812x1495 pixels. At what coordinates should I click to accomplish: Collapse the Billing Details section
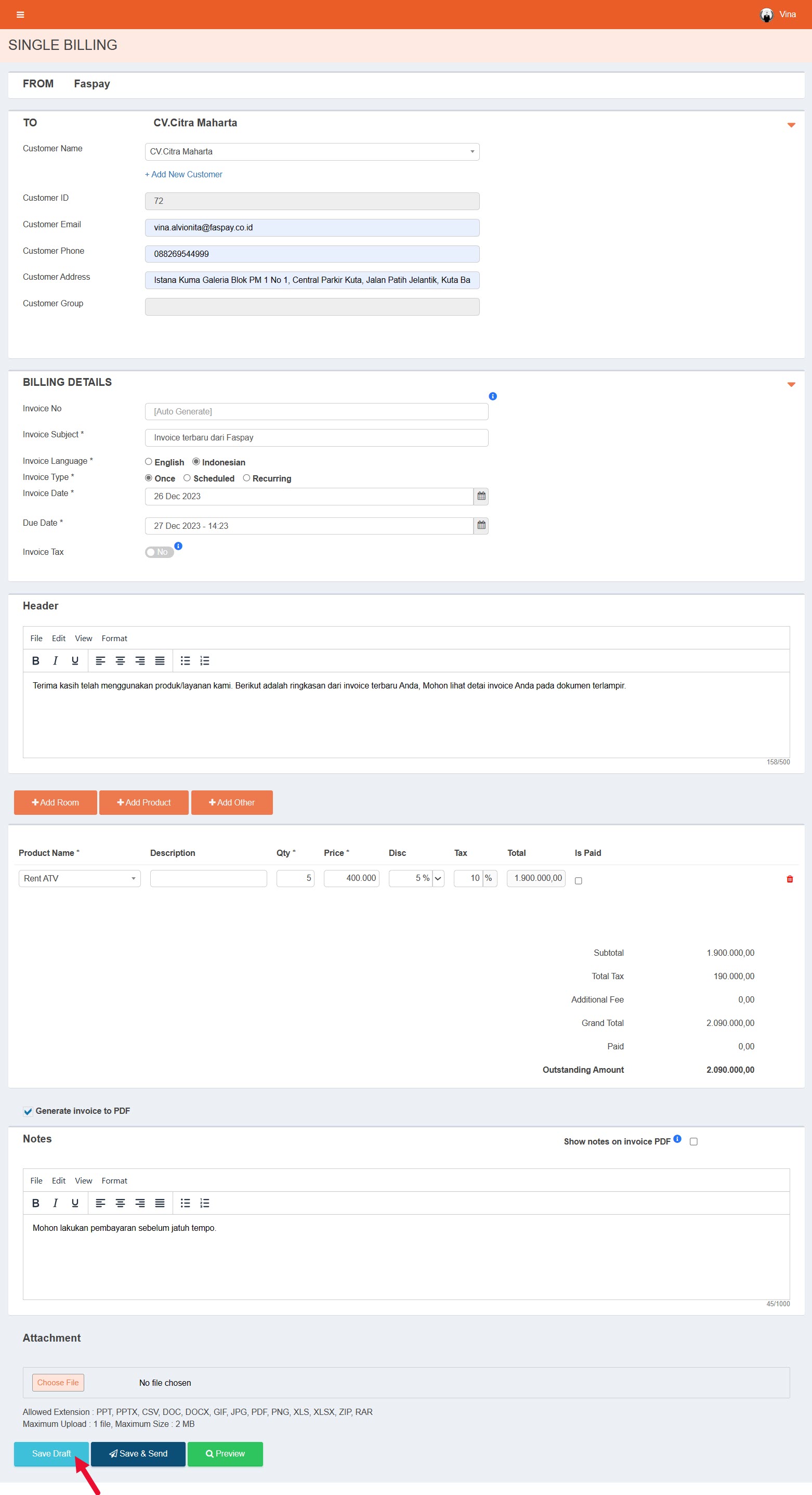[x=791, y=384]
